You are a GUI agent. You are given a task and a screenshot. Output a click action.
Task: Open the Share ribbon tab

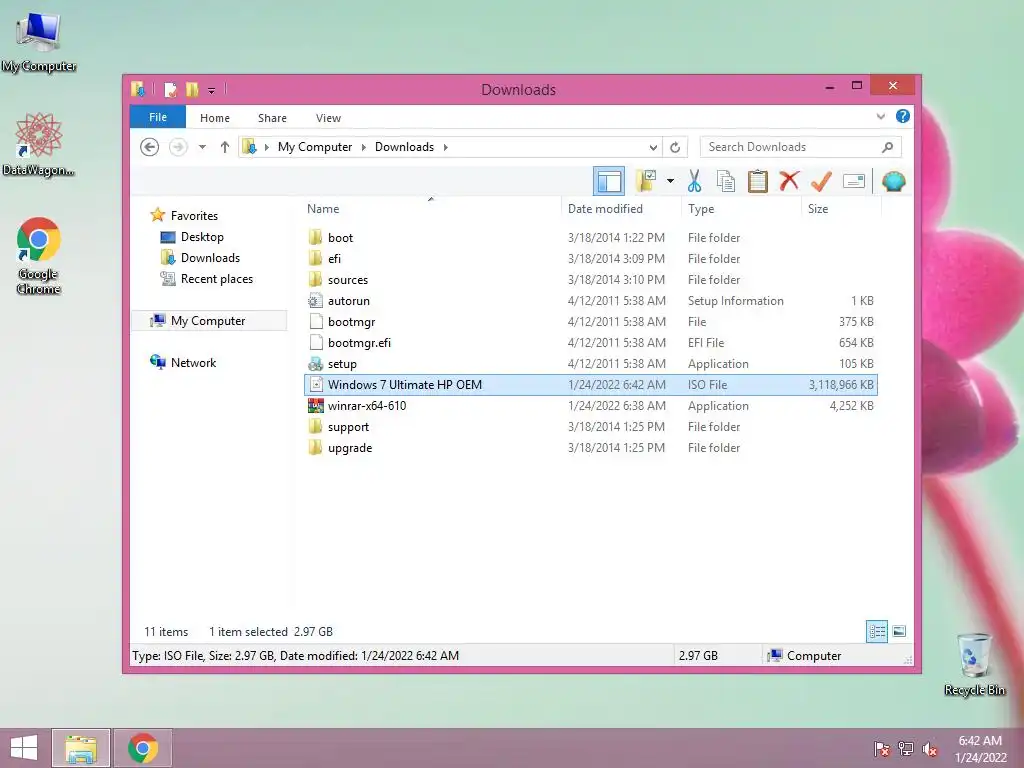(272, 118)
